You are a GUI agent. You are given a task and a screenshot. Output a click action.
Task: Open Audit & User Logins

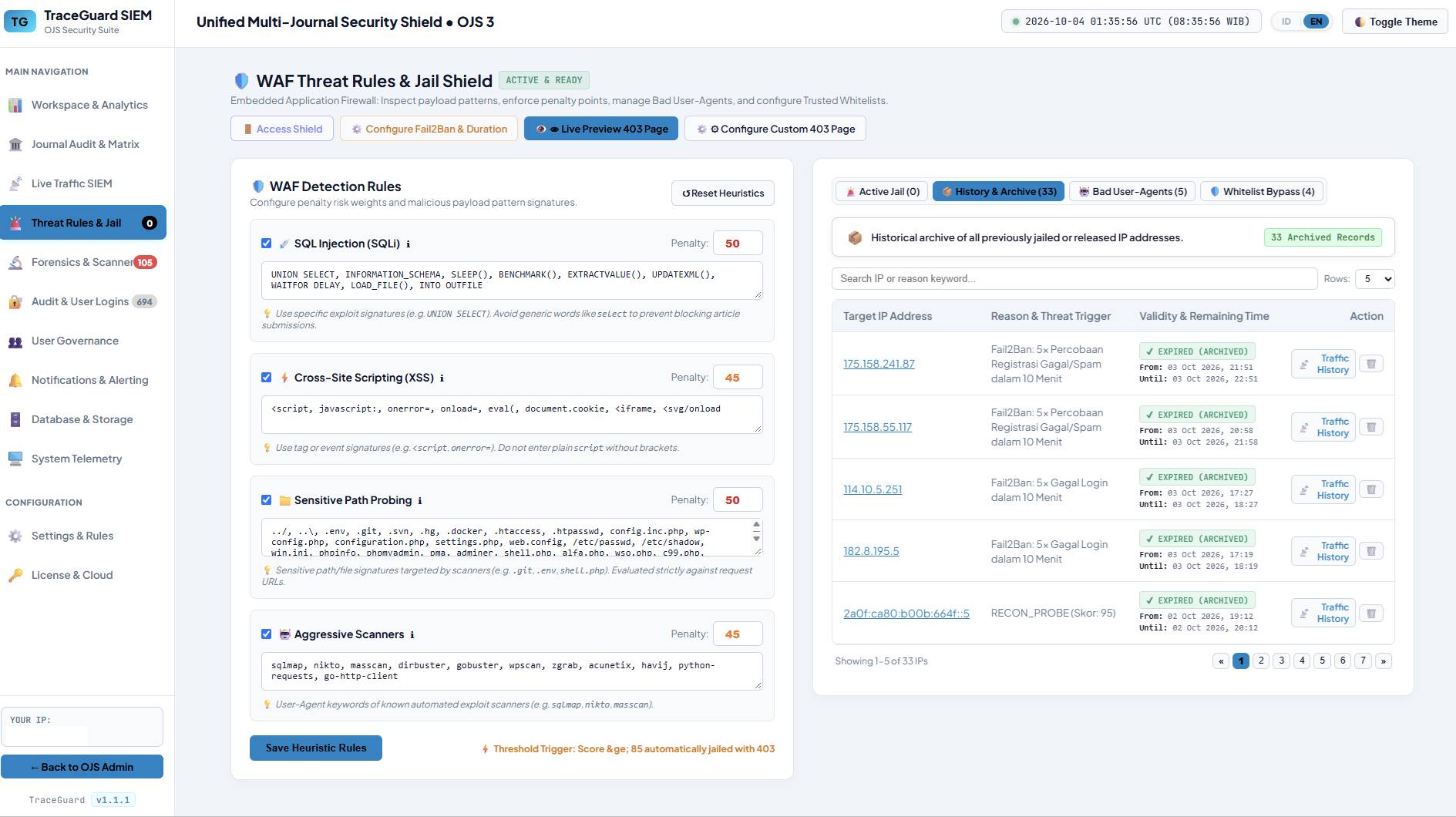tap(83, 301)
